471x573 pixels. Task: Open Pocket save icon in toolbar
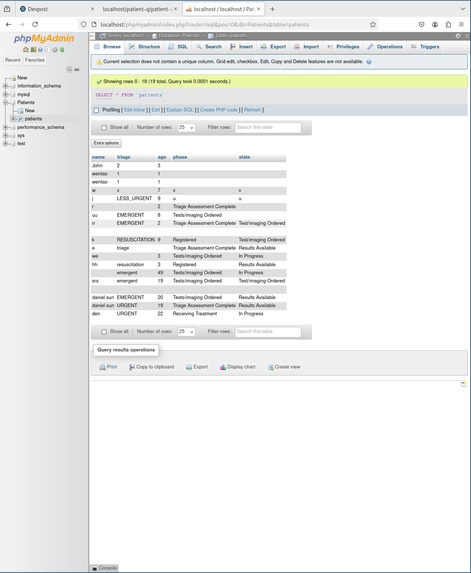(x=421, y=24)
